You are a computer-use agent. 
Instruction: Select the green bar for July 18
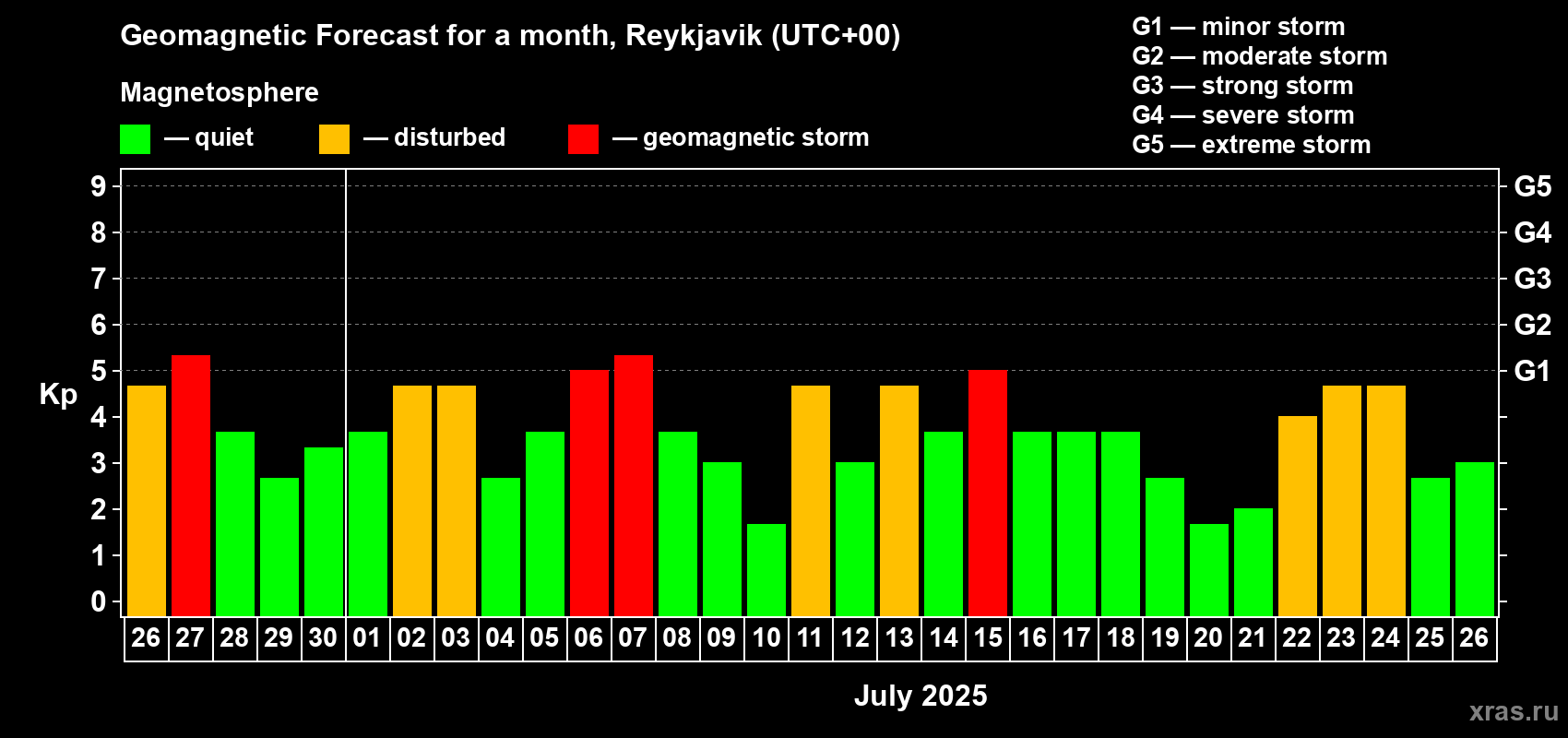(1121, 524)
